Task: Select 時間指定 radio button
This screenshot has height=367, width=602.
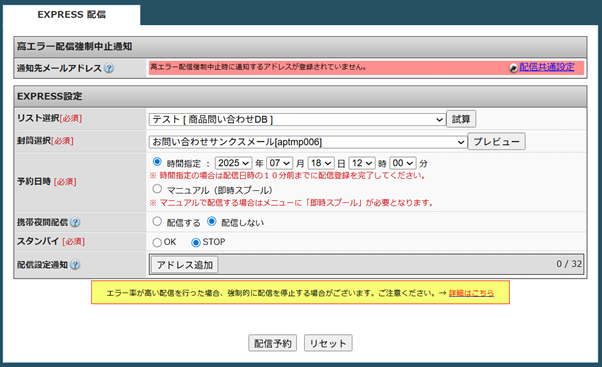Action: (x=157, y=162)
